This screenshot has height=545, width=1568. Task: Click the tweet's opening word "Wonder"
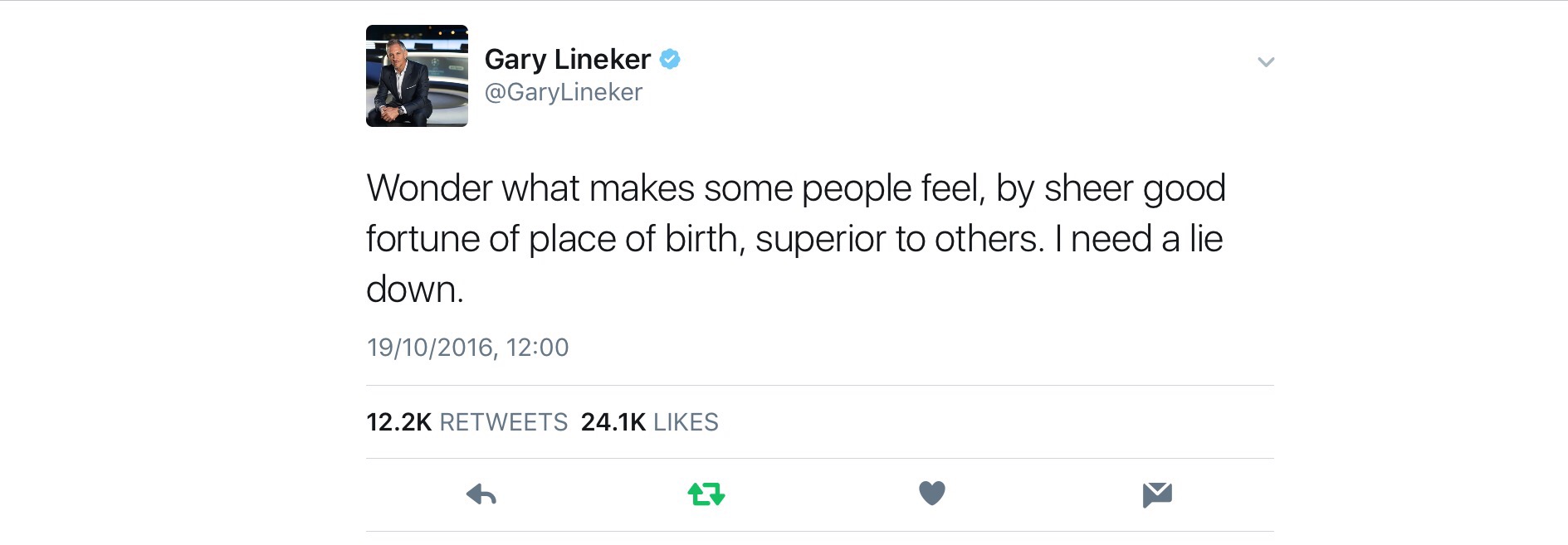click(430, 188)
